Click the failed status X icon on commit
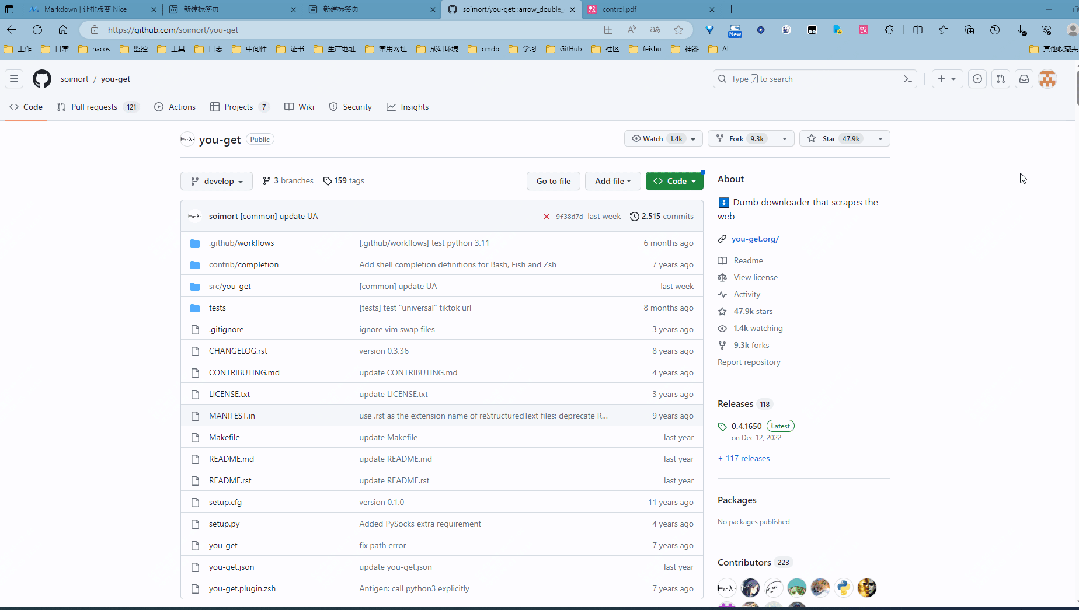 pos(546,216)
